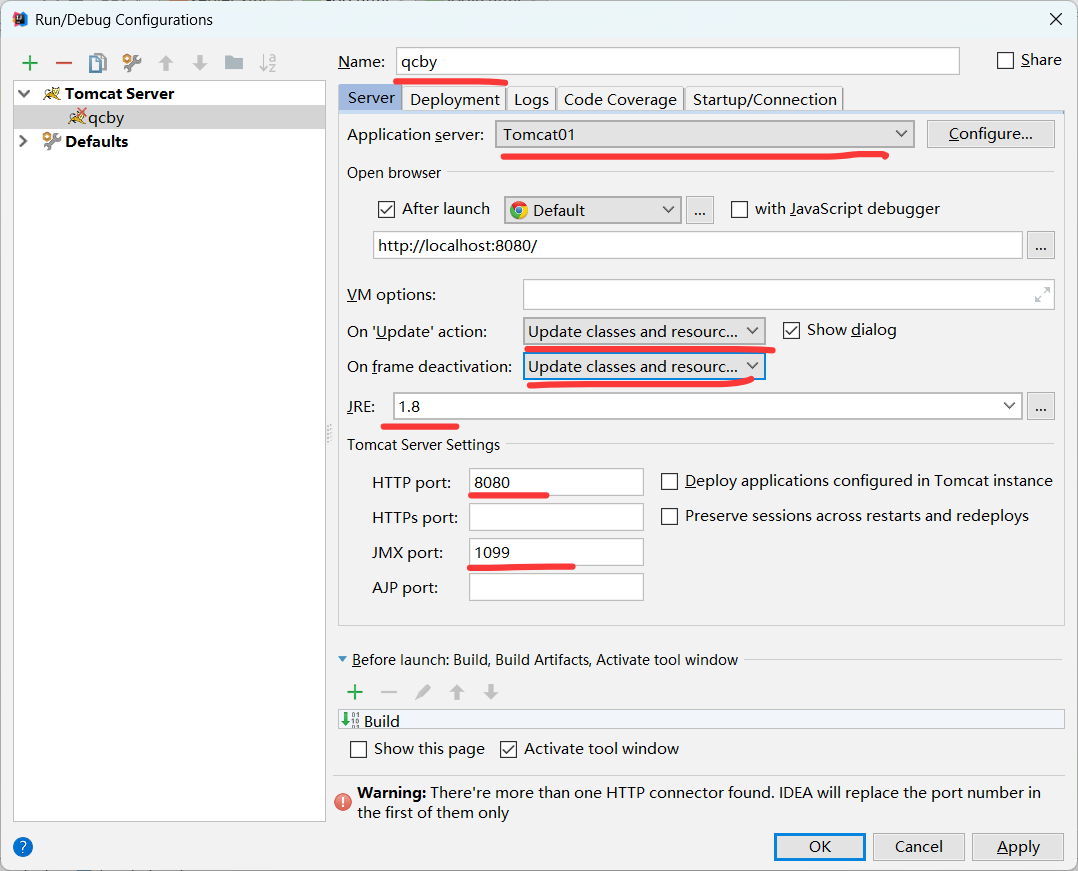Open On 'Update' action dropdown
This screenshot has height=871, width=1078.
coord(644,331)
